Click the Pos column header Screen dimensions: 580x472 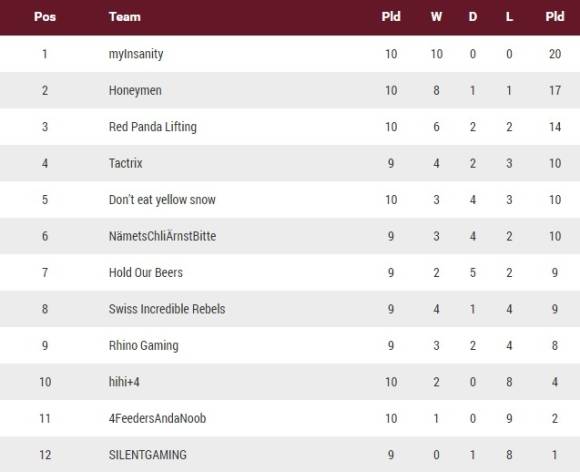[x=45, y=17]
